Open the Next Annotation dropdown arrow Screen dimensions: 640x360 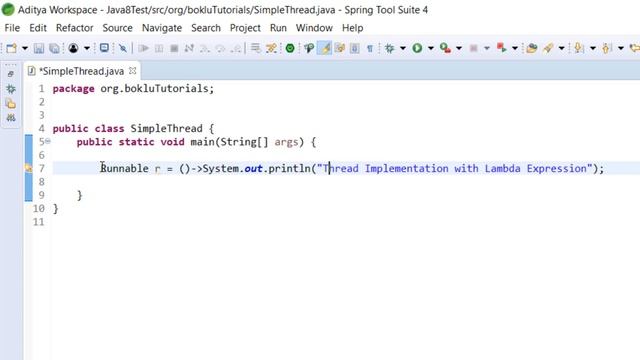pyautogui.click(x=593, y=49)
